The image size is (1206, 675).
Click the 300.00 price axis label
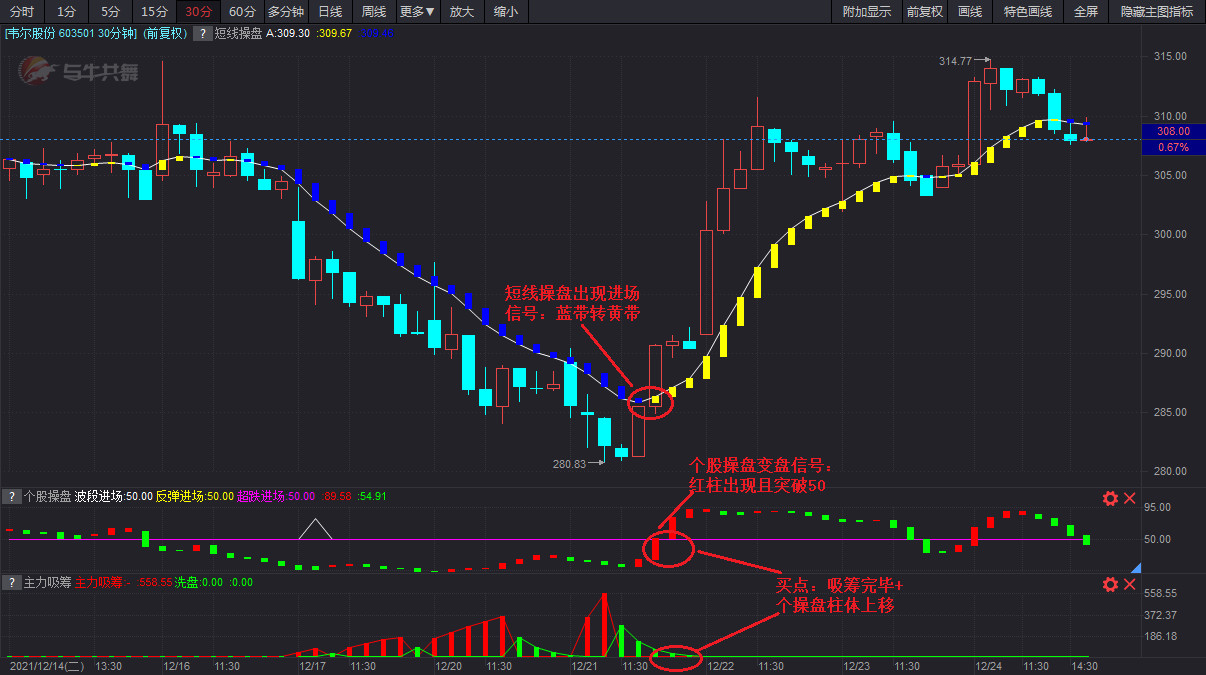[1172, 234]
